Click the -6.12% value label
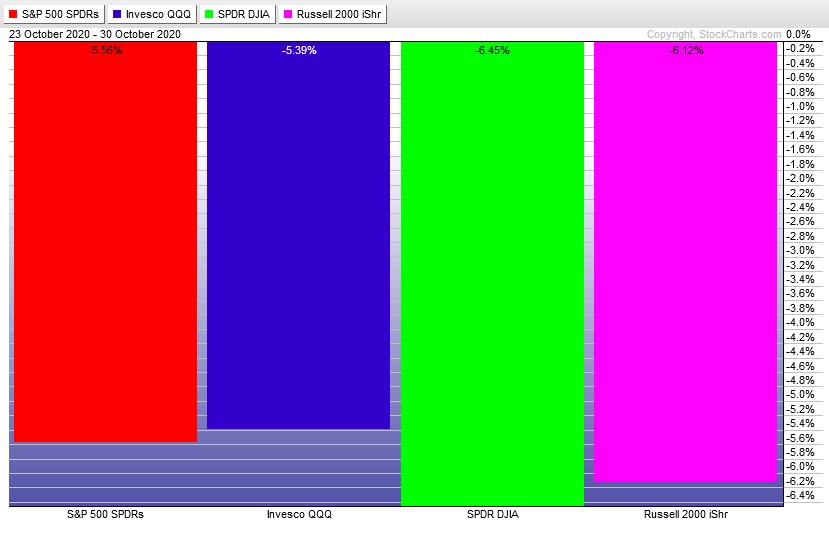The height and width of the screenshot is (536, 829). pyautogui.click(x=686, y=51)
